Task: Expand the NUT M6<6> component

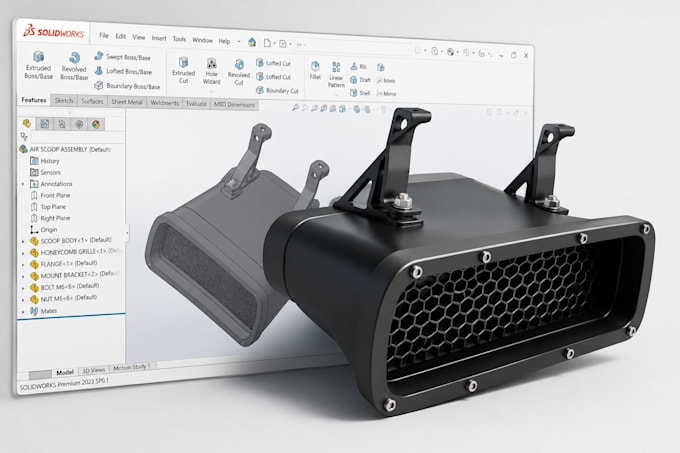Action: click(23, 300)
